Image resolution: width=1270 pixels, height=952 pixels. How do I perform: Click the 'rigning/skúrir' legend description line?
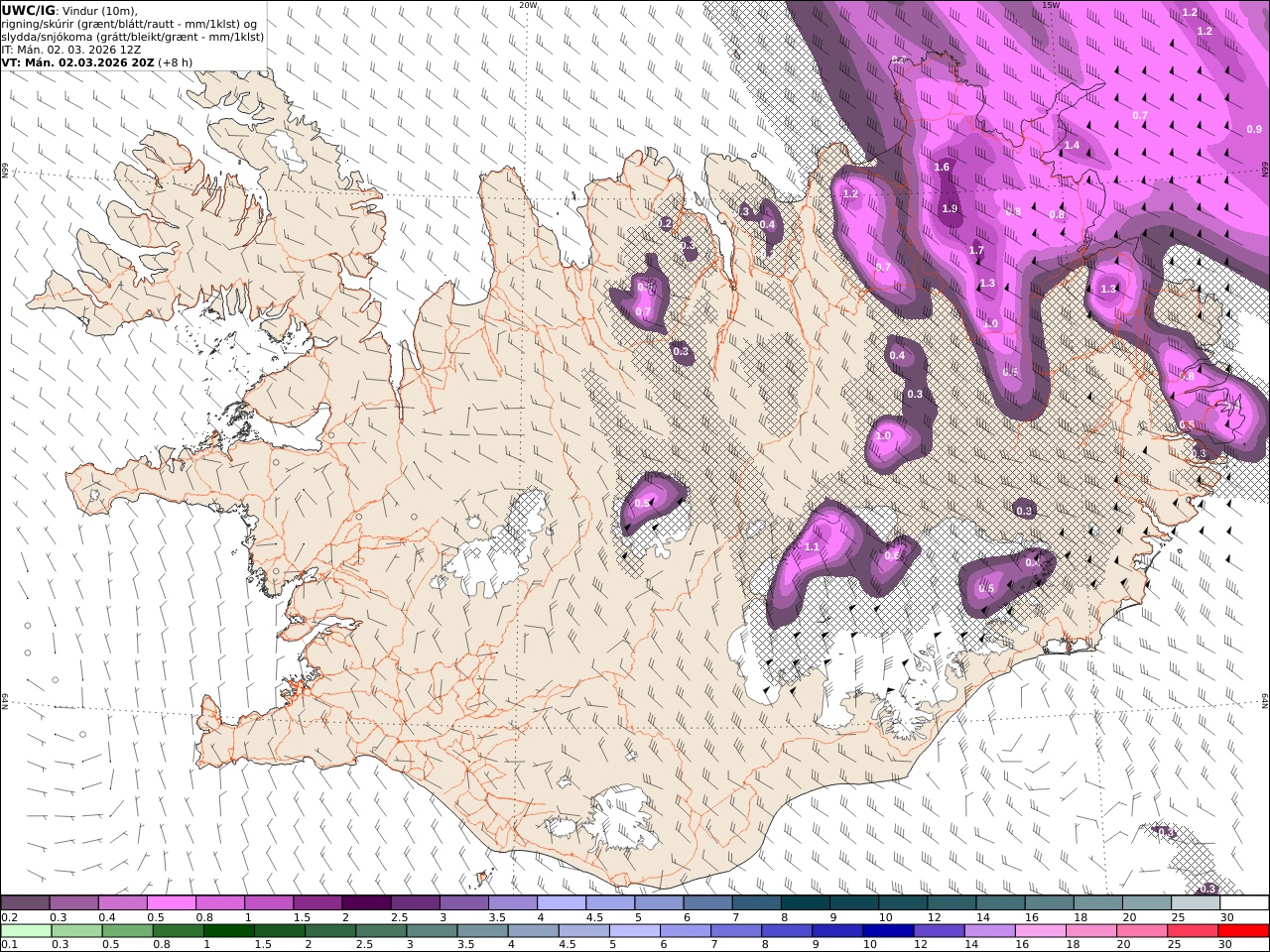click(x=129, y=23)
